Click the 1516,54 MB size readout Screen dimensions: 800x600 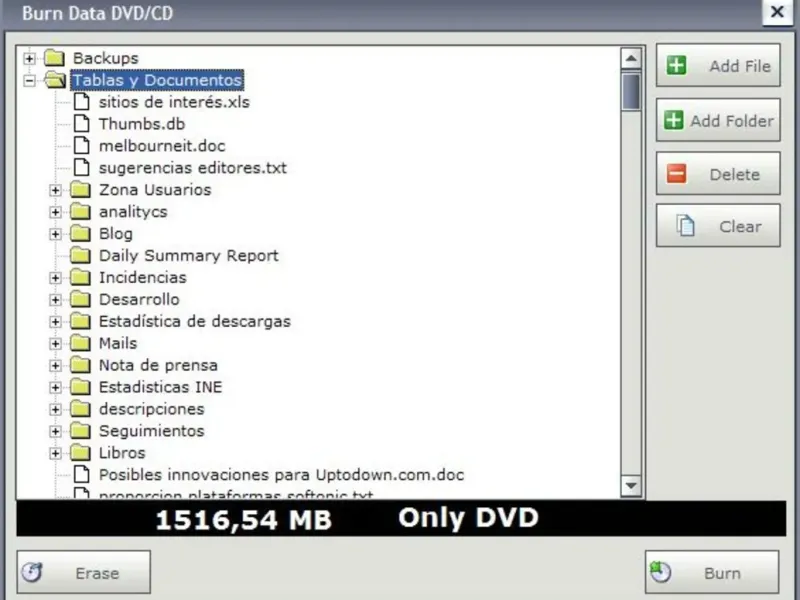coord(243,520)
